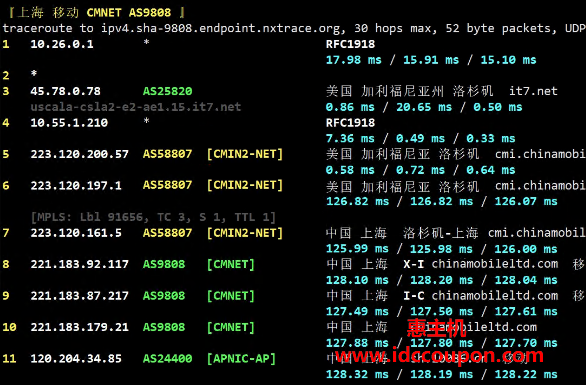The width and height of the screenshot is (586, 385).
Task: Select IP address 10.55.1.210
Action: 69,123
